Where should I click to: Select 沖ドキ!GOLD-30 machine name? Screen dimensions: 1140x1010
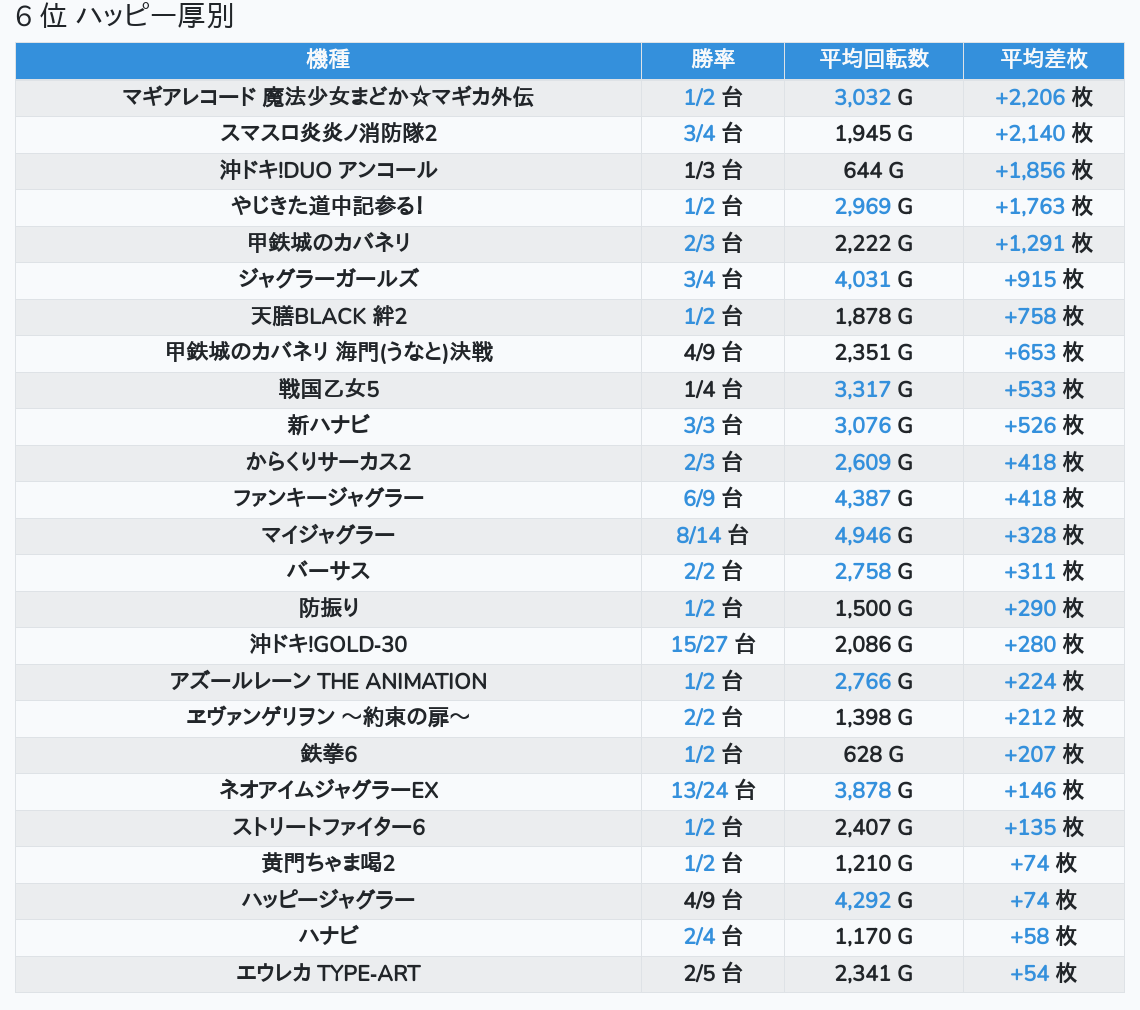point(328,645)
